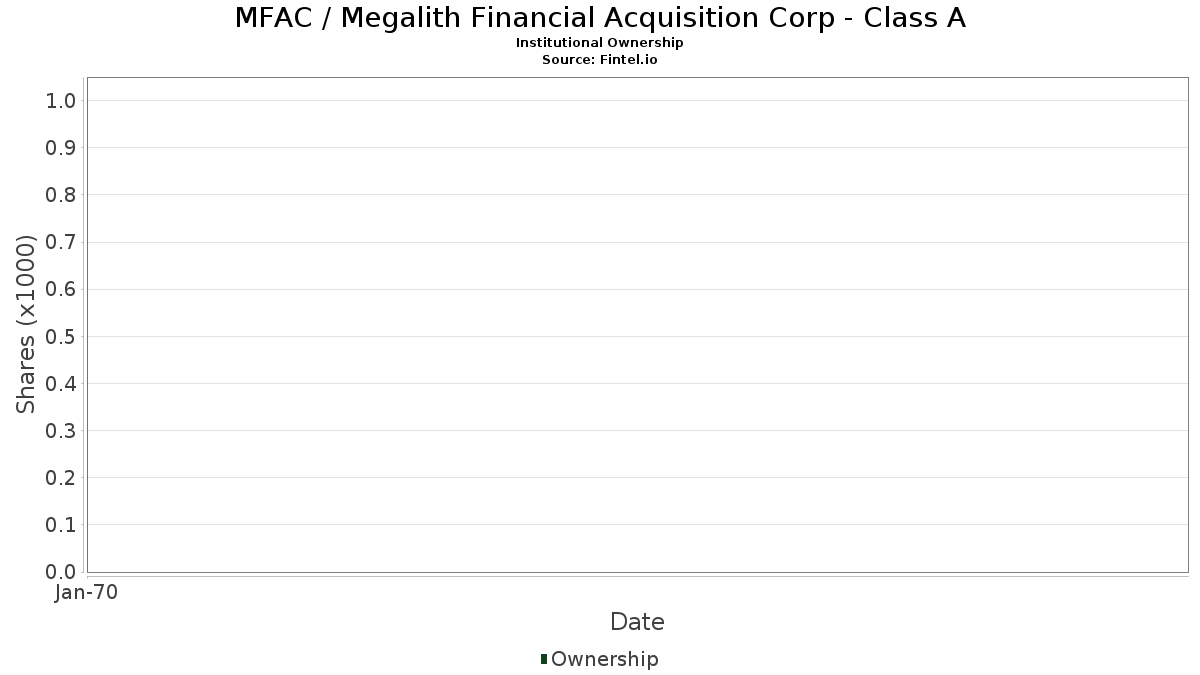Toggle the Ownership series legend label

point(604,659)
